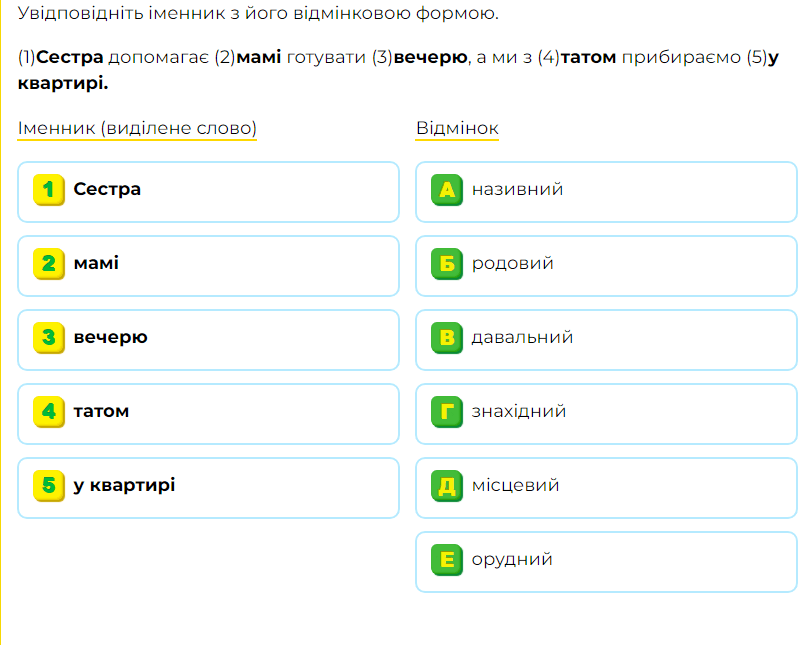Click the green letter Д badge
The width and height of the screenshot is (809, 645).
point(447,486)
